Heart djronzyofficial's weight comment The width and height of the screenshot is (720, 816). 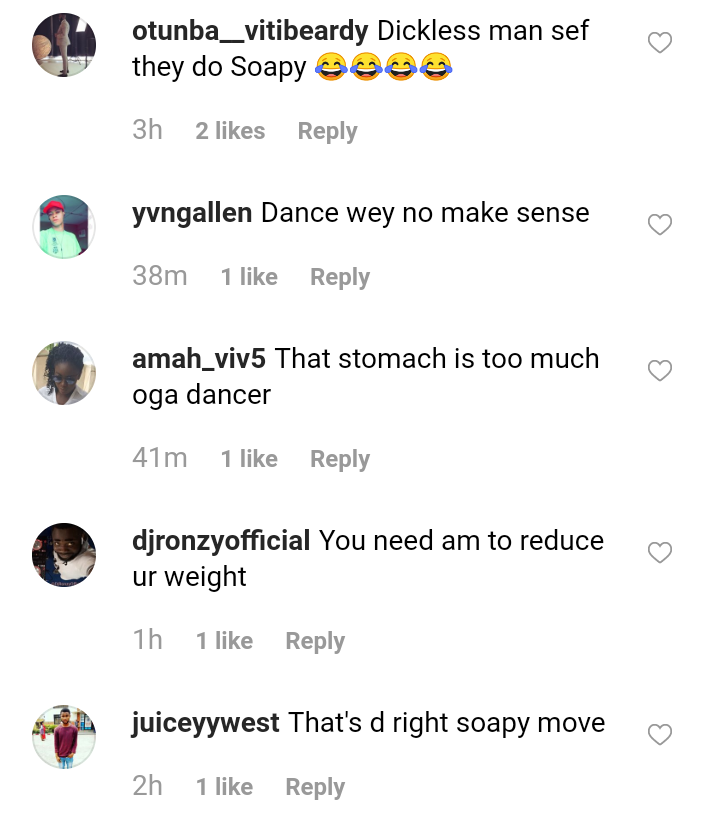click(660, 553)
